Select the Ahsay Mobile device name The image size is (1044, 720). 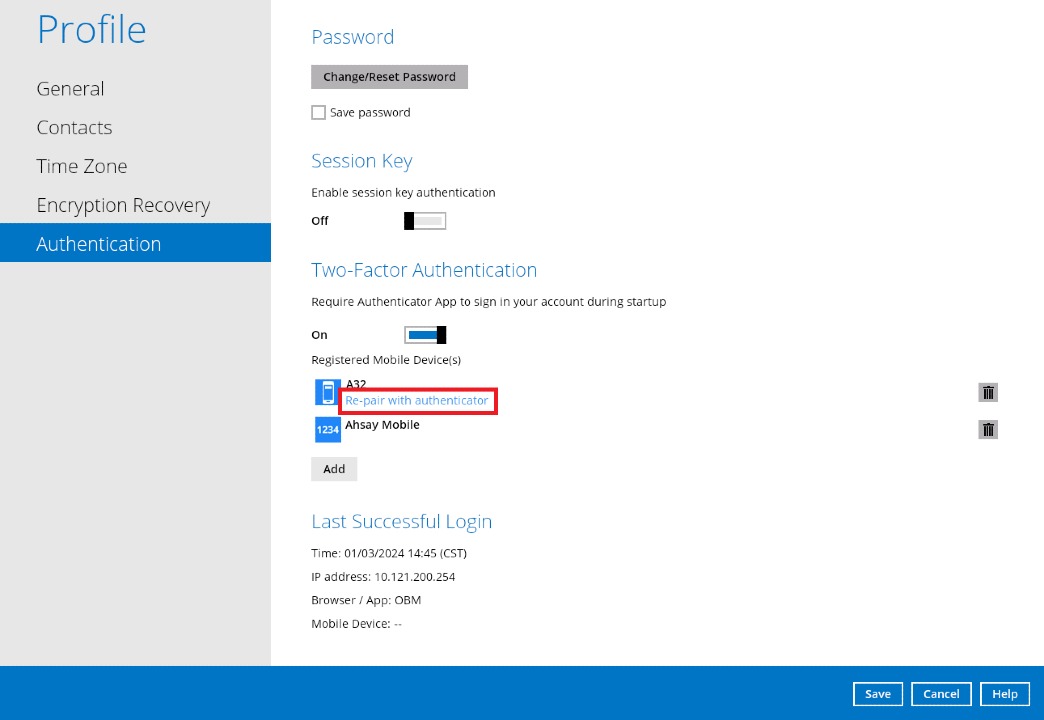(382, 425)
